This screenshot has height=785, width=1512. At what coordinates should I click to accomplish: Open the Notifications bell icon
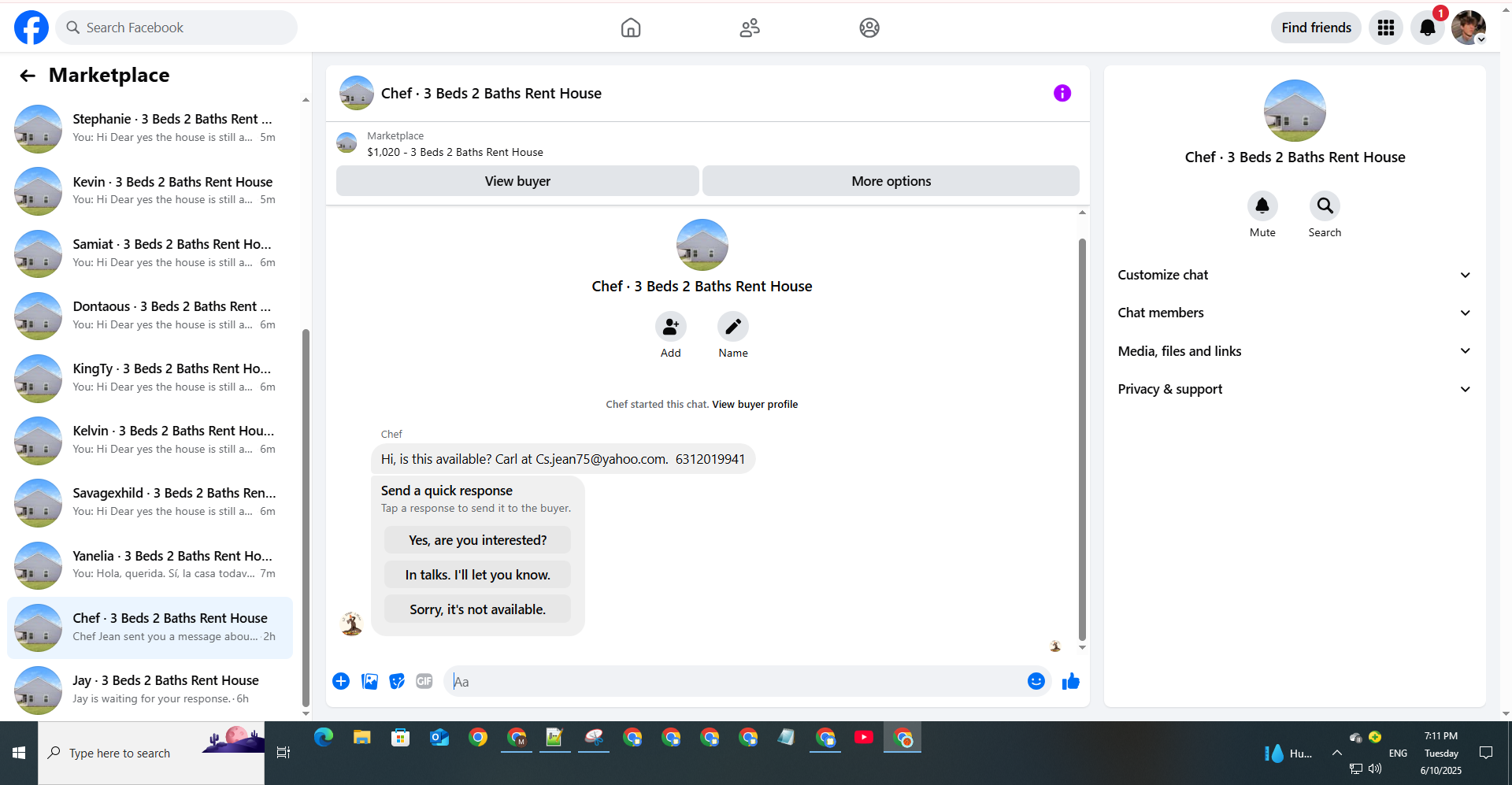pos(1427,28)
